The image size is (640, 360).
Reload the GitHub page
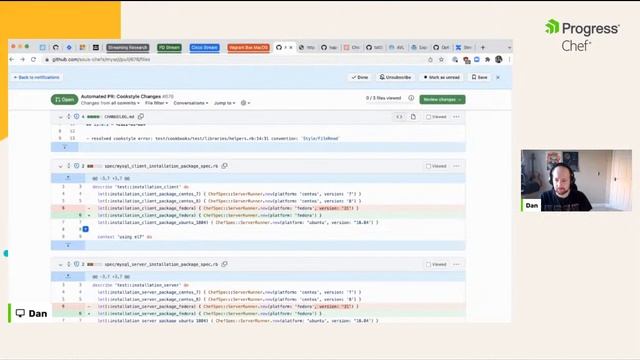coord(33,60)
